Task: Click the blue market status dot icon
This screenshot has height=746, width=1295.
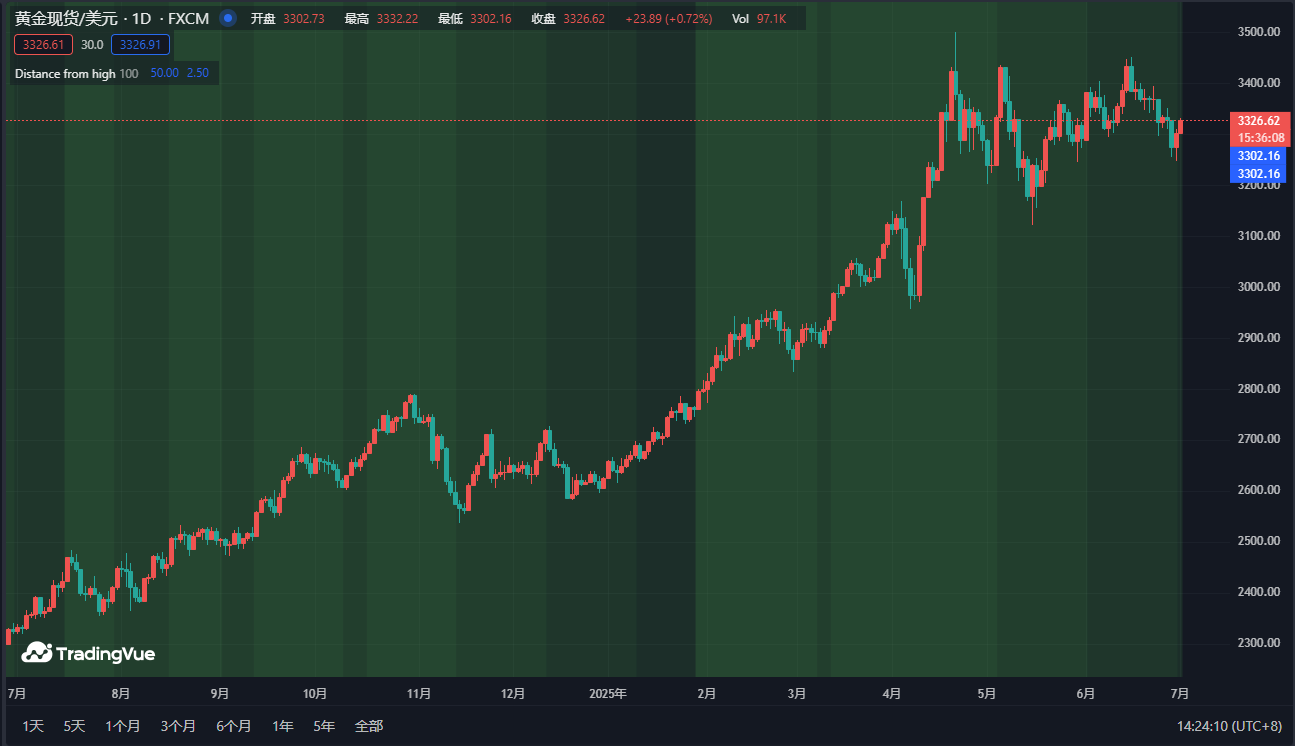Action: [227, 18]
